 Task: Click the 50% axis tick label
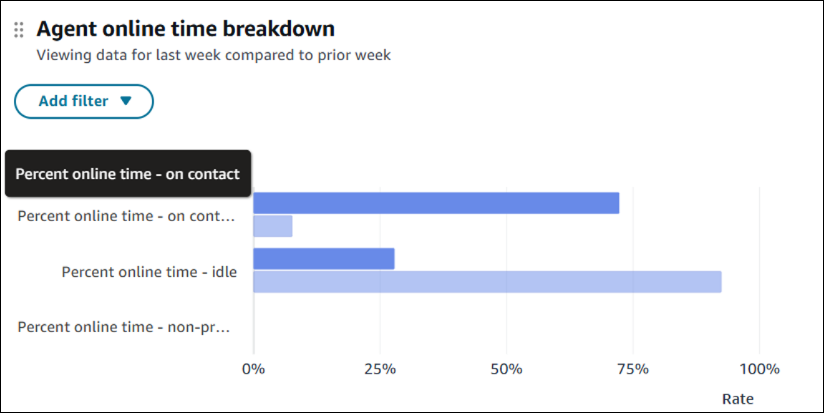(x=506, y=368)
